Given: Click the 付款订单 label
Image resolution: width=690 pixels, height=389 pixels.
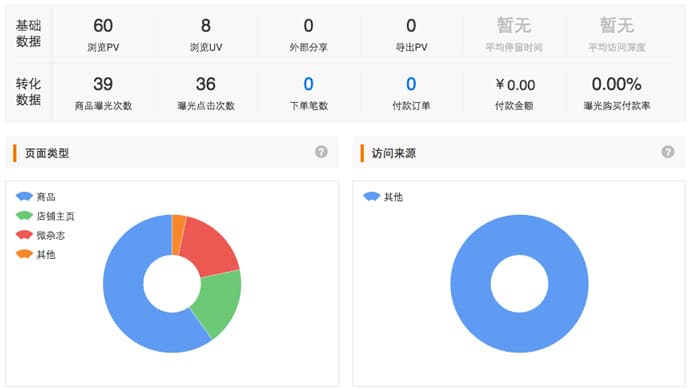Looking at the screenshot, I should 411,106.
